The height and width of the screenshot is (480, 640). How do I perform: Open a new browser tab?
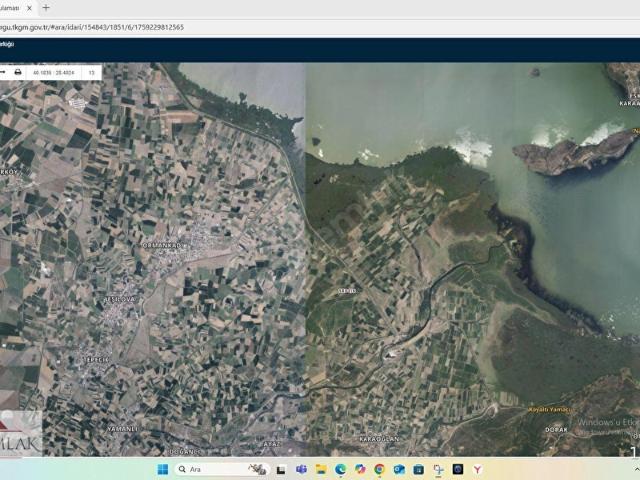tap(46, 7)
